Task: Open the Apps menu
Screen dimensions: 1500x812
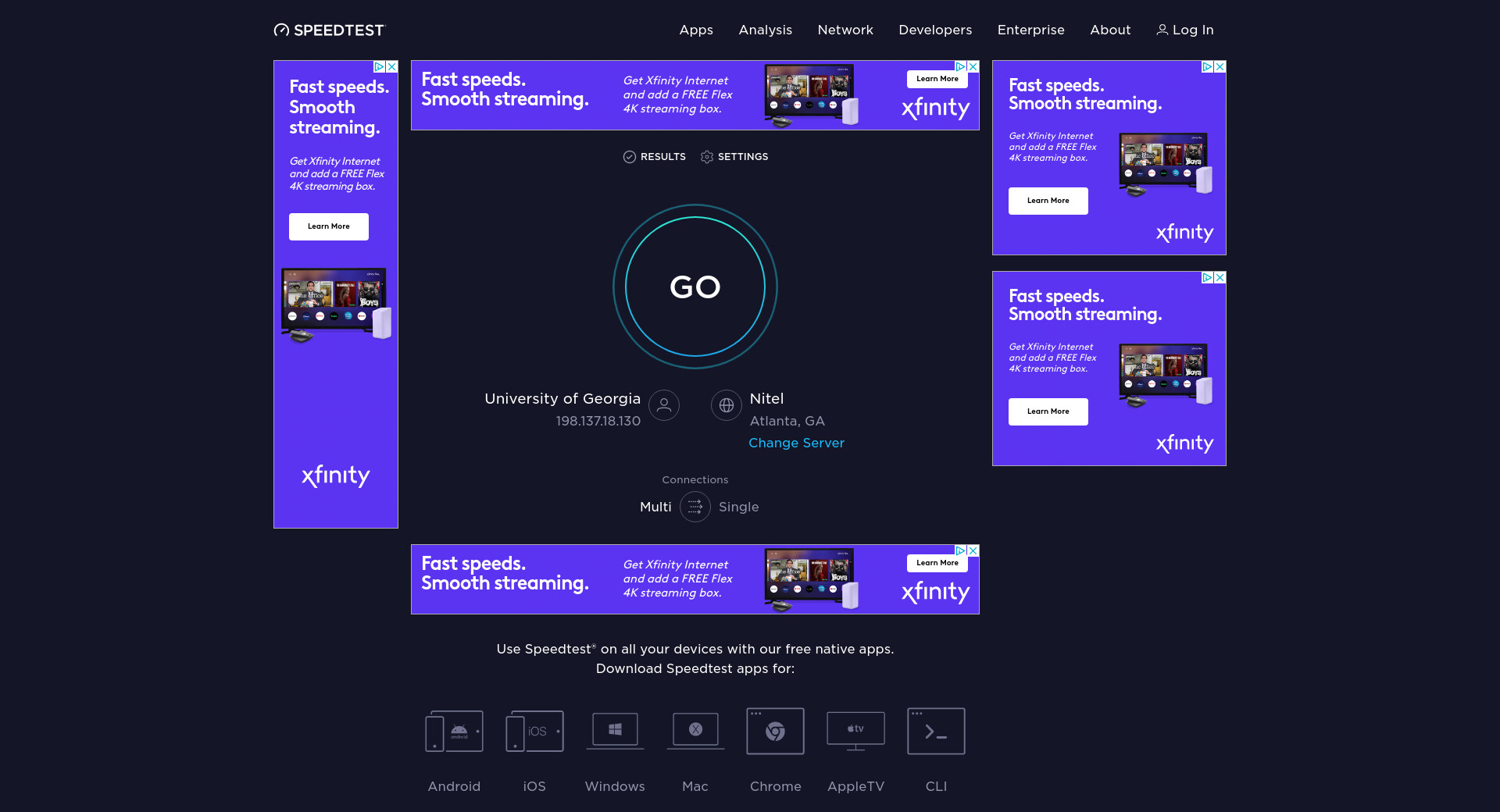Action: [696, 30]
